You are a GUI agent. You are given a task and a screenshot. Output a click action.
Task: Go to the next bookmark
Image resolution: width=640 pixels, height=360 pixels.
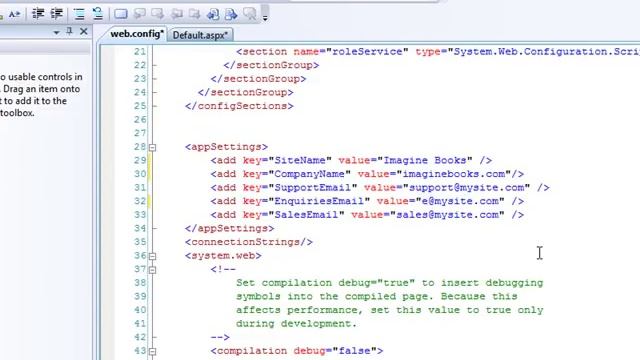(158, 14)
